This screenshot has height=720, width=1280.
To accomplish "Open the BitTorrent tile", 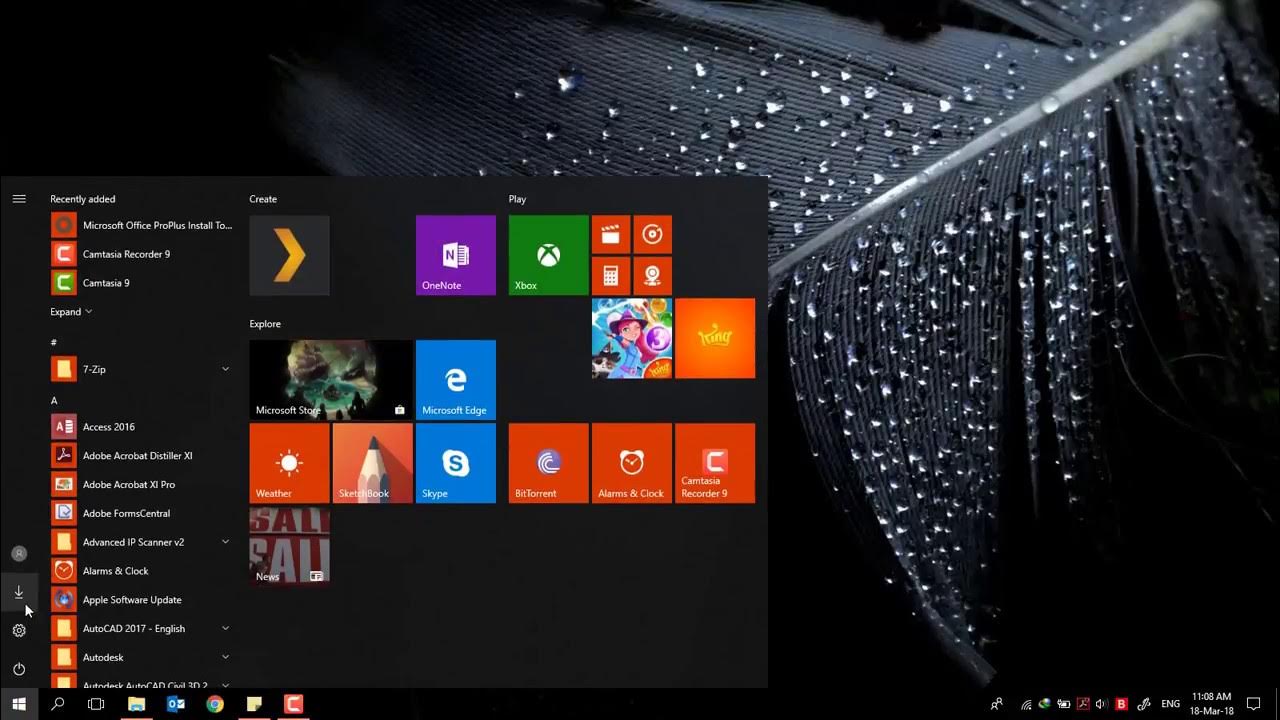I will click(x=548, y=463).
